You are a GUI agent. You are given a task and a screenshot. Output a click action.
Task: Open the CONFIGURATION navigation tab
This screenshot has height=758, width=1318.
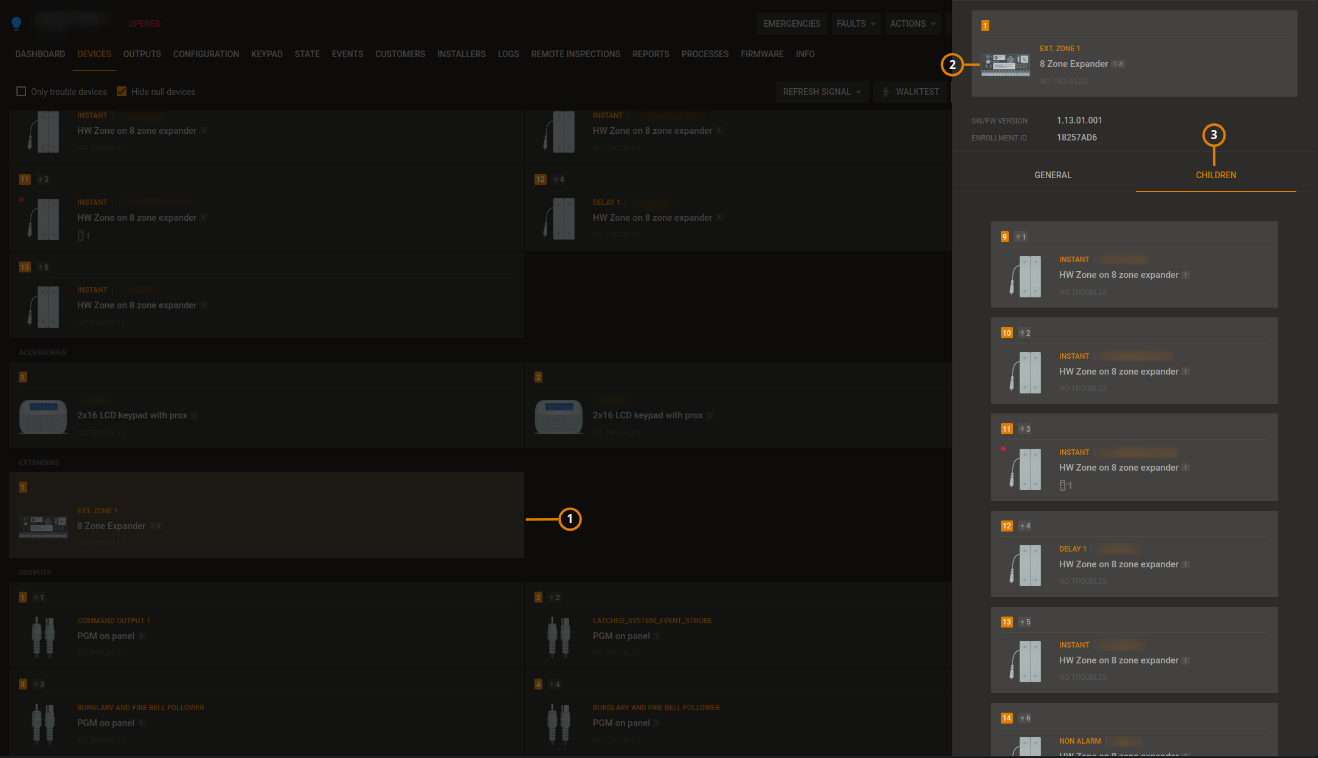pyautogui.click(x=206, y=54)
